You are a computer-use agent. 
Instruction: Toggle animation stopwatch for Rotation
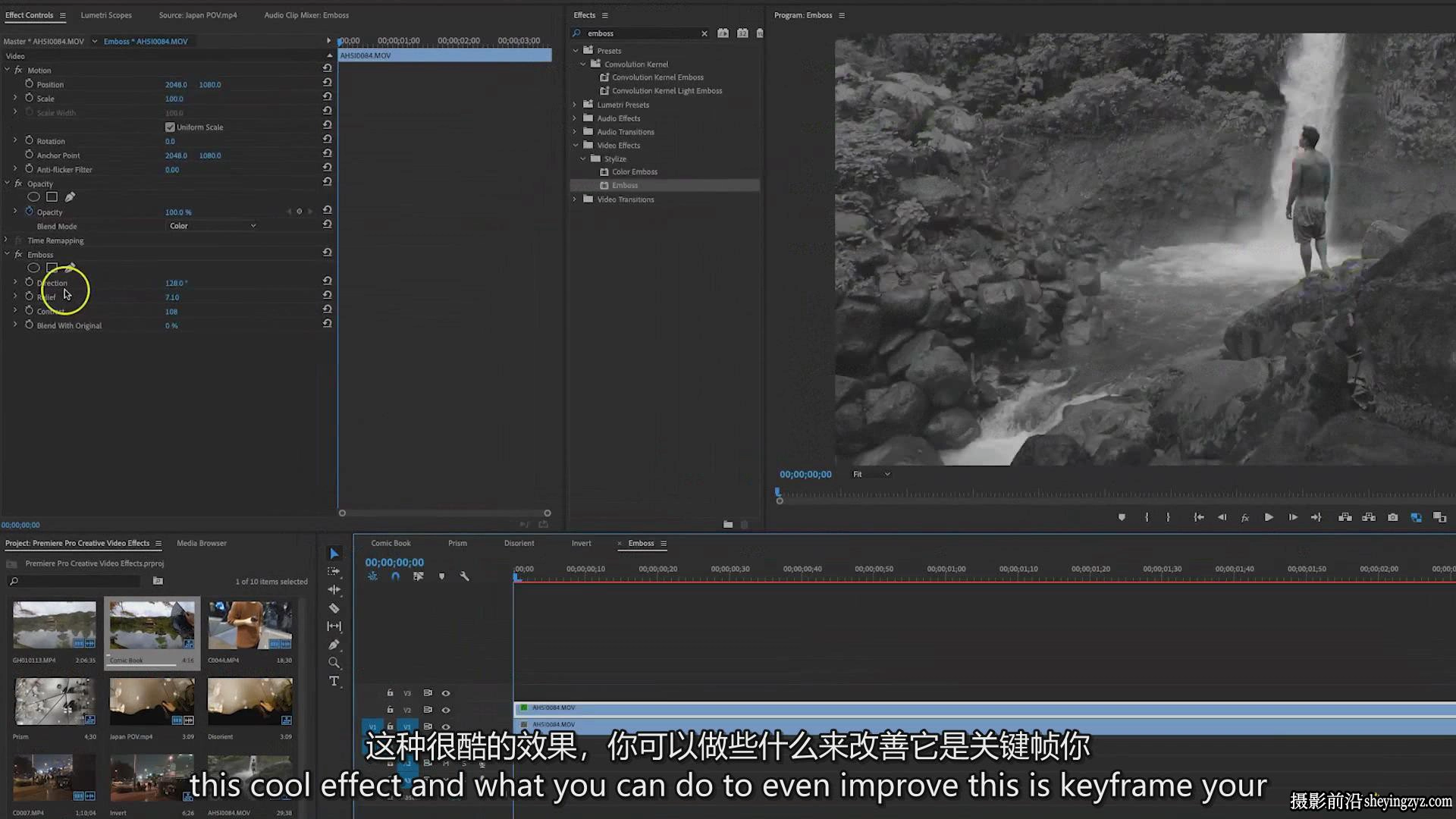(x=30, y=140)
